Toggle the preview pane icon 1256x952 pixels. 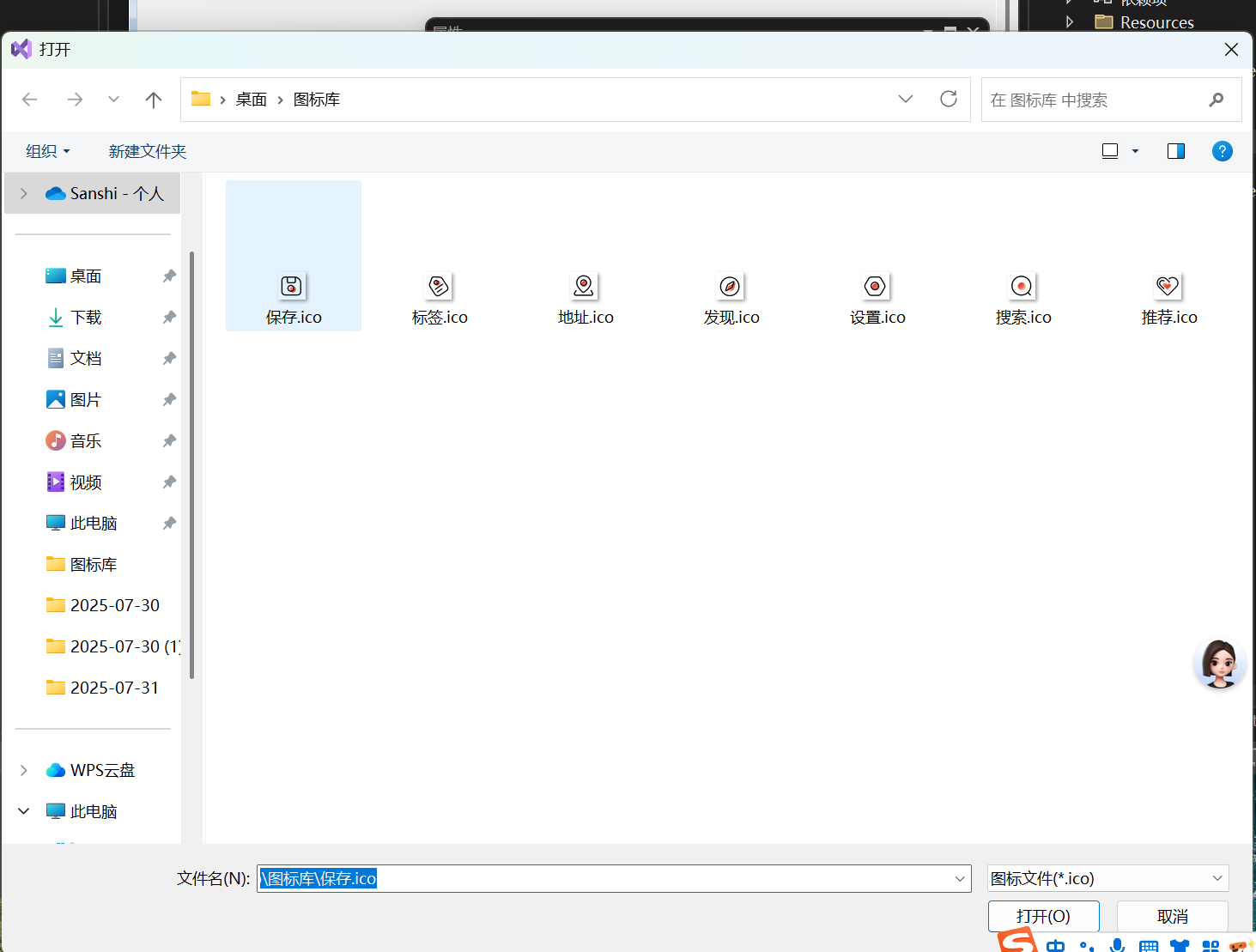coord(1175,151)
